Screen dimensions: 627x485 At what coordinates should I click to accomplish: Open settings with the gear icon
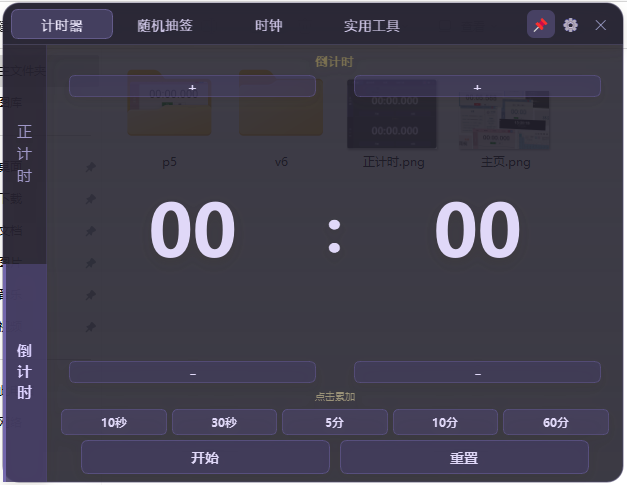(x=571, y=25)
